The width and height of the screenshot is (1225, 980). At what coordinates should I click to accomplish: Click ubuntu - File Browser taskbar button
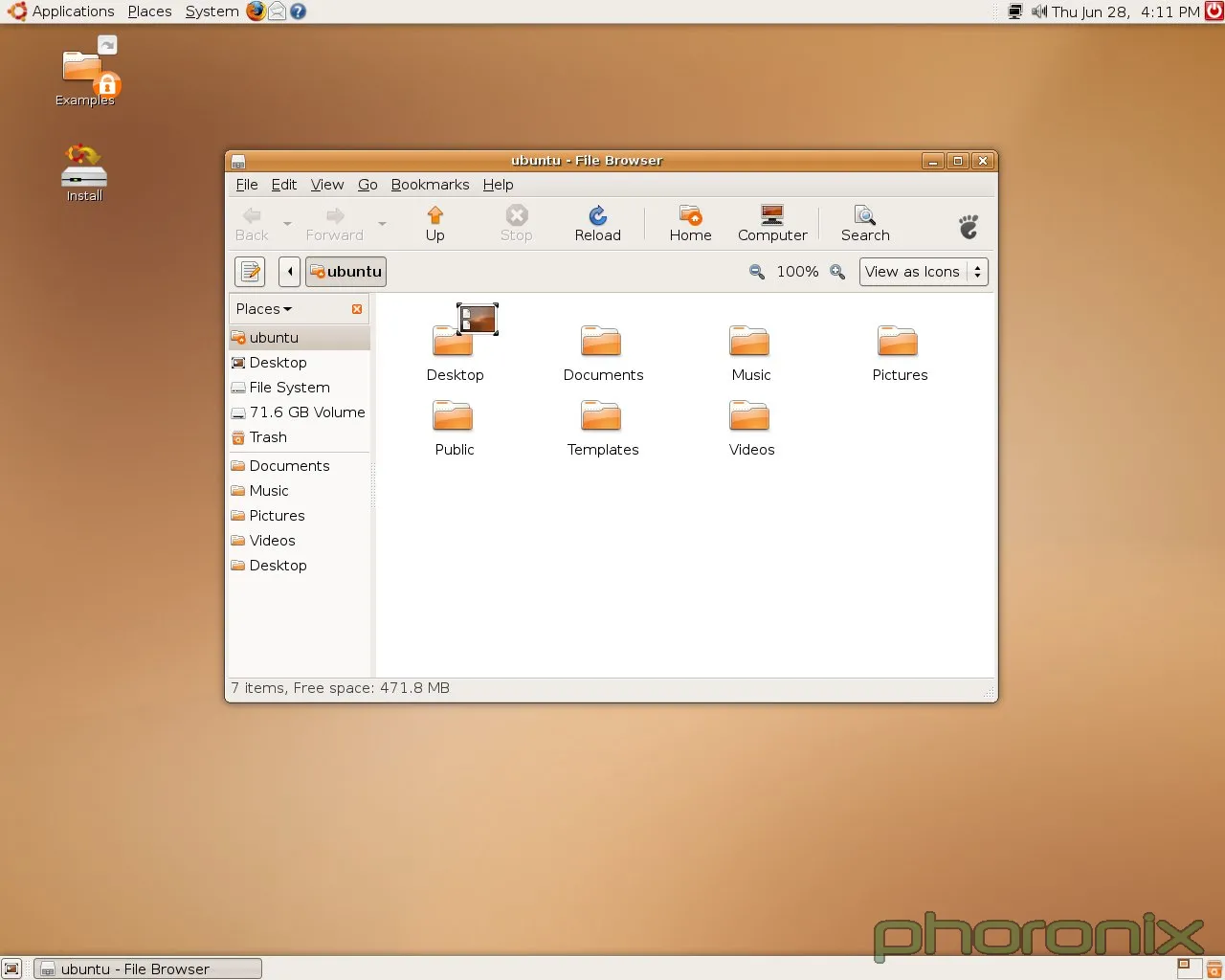(x=147, y=969)
